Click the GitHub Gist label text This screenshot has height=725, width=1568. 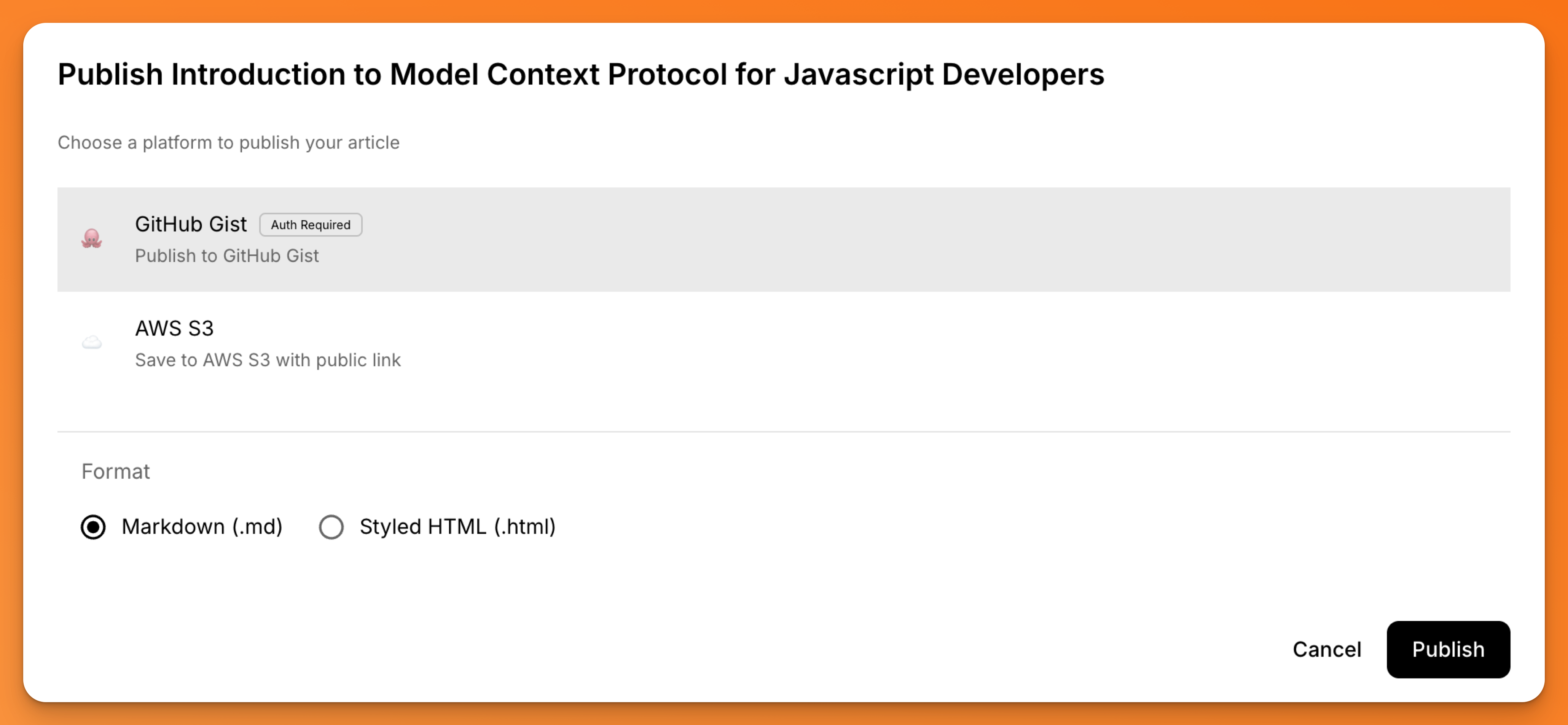[x=191, y=224]
